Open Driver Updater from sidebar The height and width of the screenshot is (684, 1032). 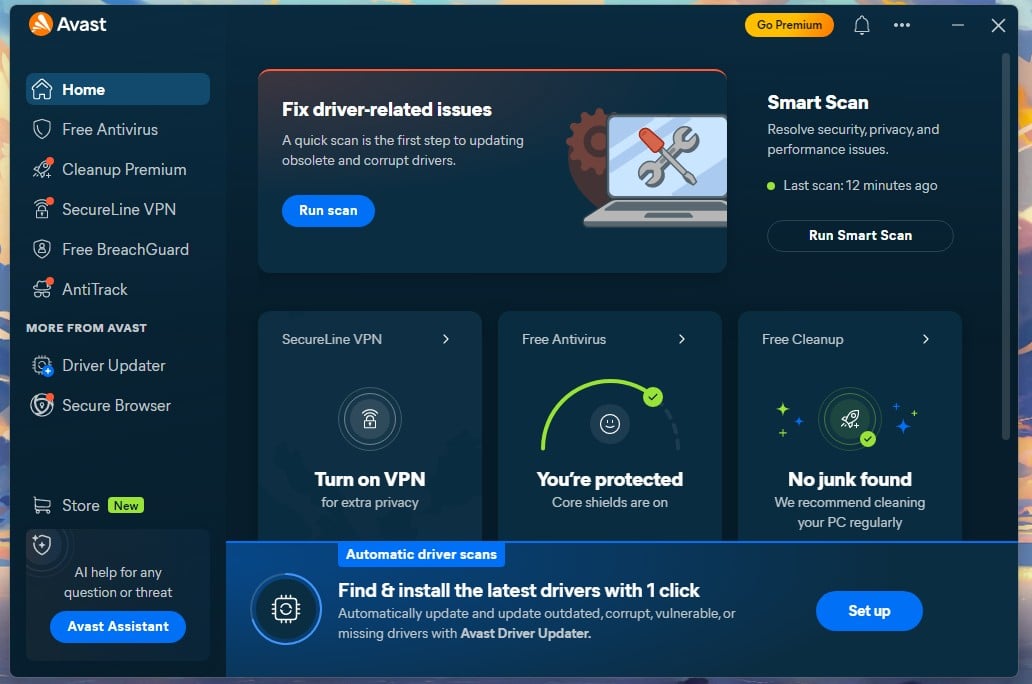[118, 365]
